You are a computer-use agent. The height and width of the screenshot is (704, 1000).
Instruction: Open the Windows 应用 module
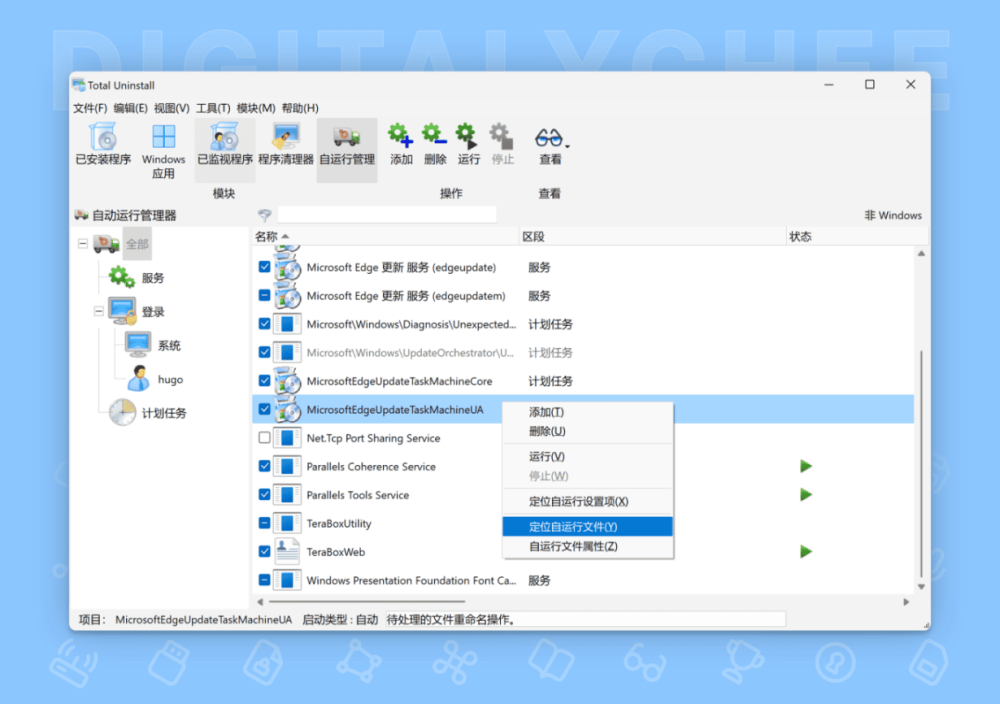coord(163,150)
